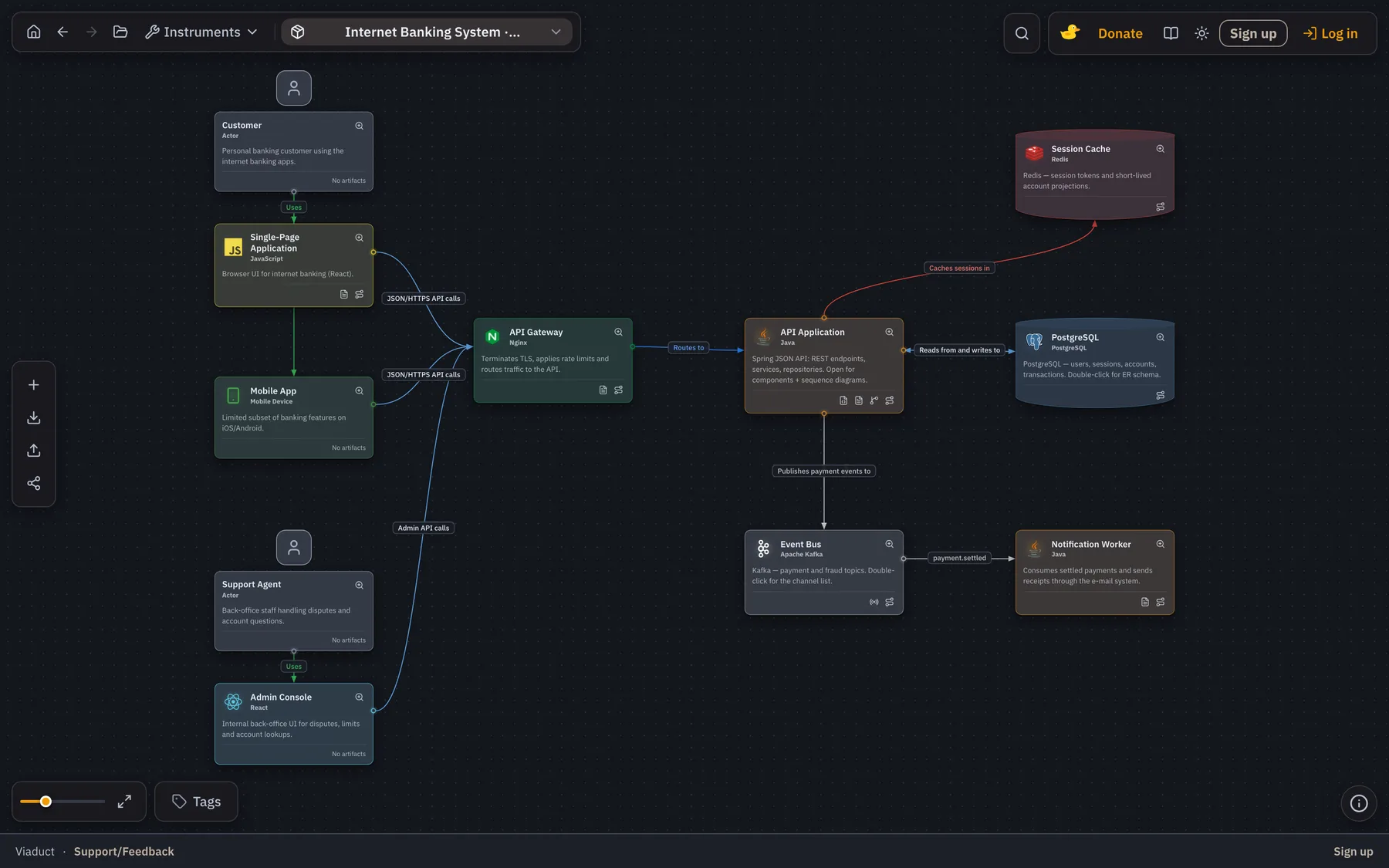Click the upload icon in left toolbar
Screen dimensions: 1389x868
coord(34,451)
